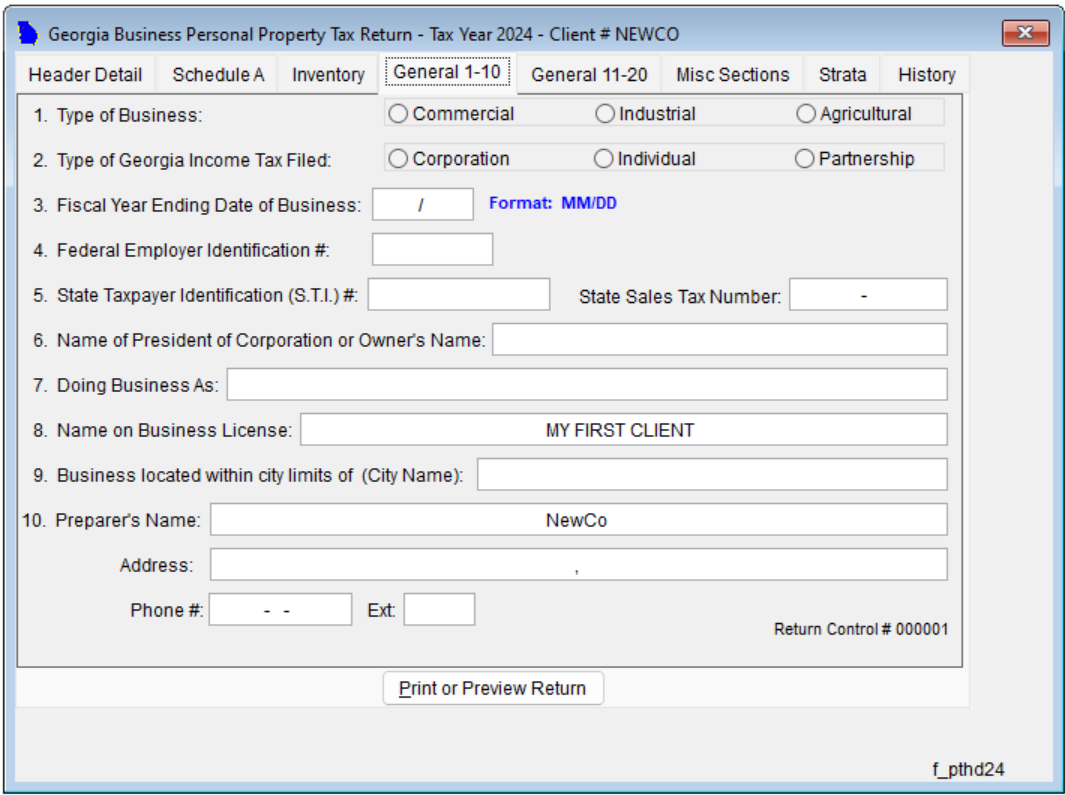Click the Doing Business As field
Viewport: 1065px width, 795px height.
(586, 385)
